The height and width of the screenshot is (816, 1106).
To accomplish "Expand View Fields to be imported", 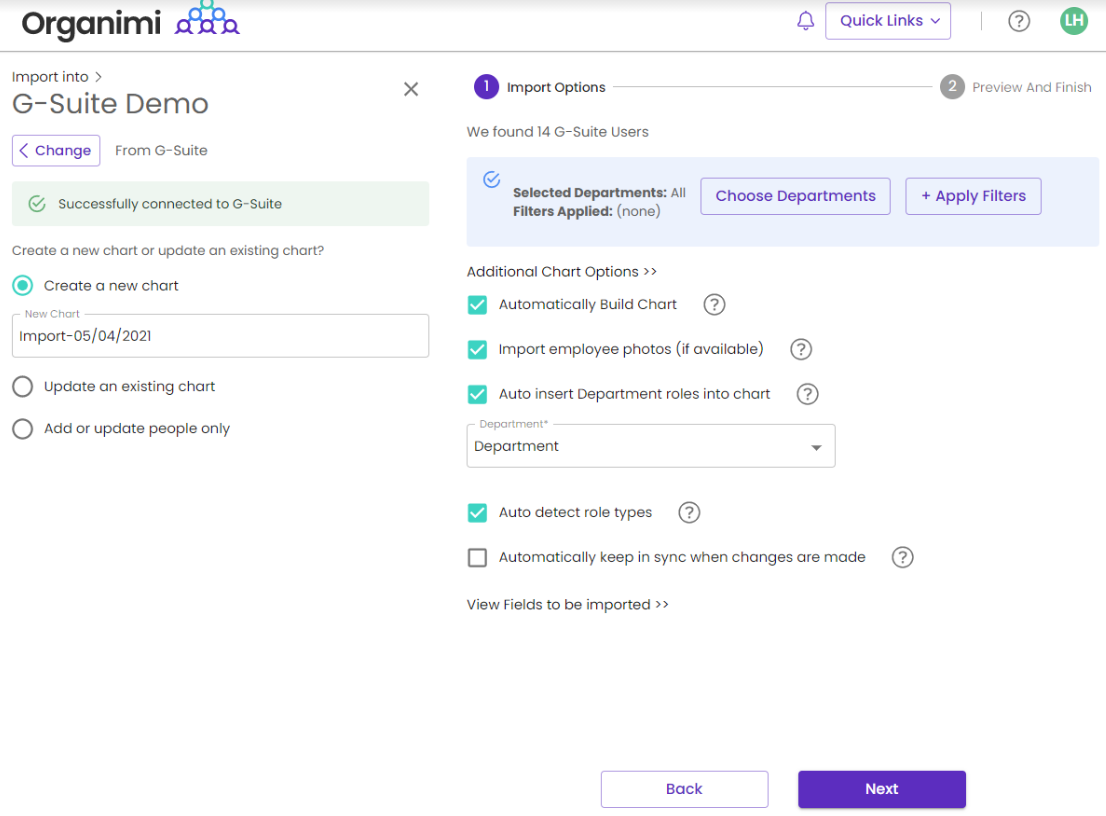I will [567, 605].
